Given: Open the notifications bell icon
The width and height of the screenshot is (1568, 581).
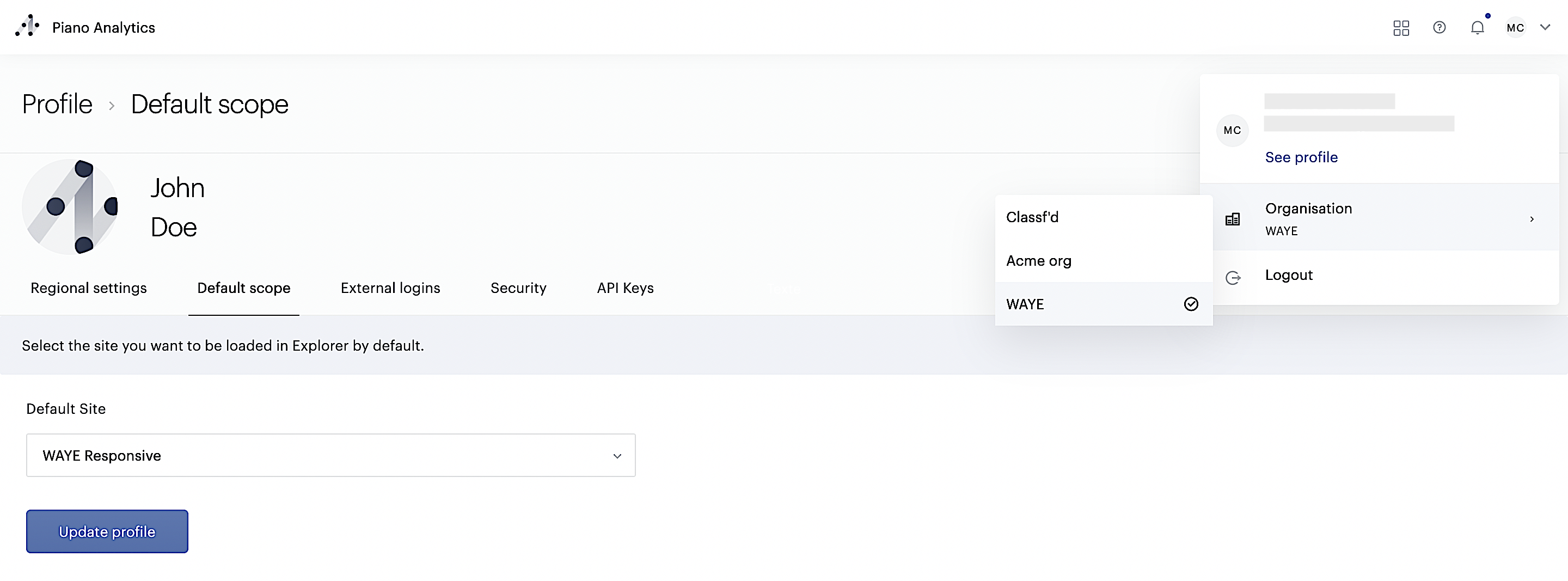Looking at the screenshot, I should coord(1477,28).
